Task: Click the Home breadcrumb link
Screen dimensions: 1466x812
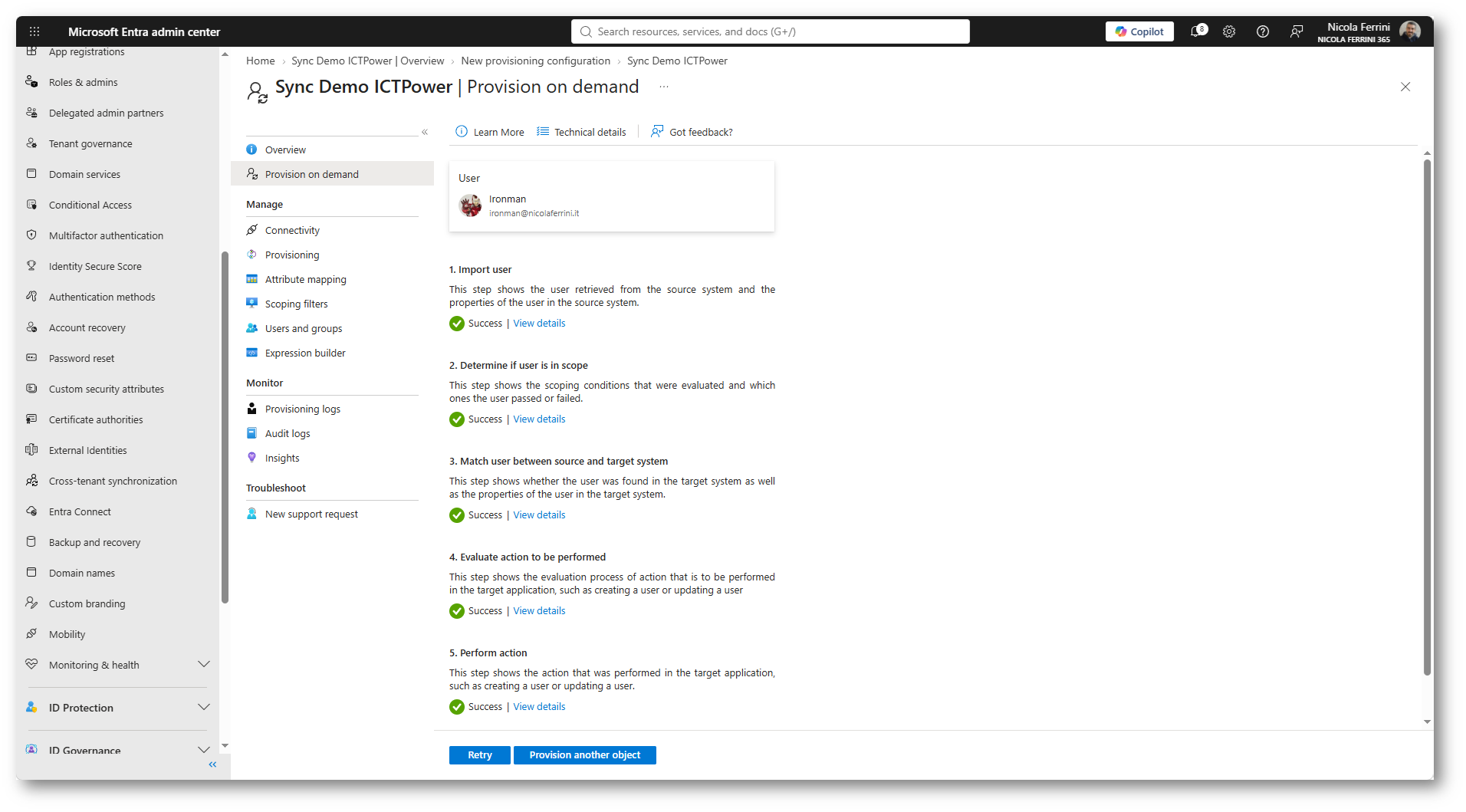Action: pyautogui.click(x=261, y=61)
